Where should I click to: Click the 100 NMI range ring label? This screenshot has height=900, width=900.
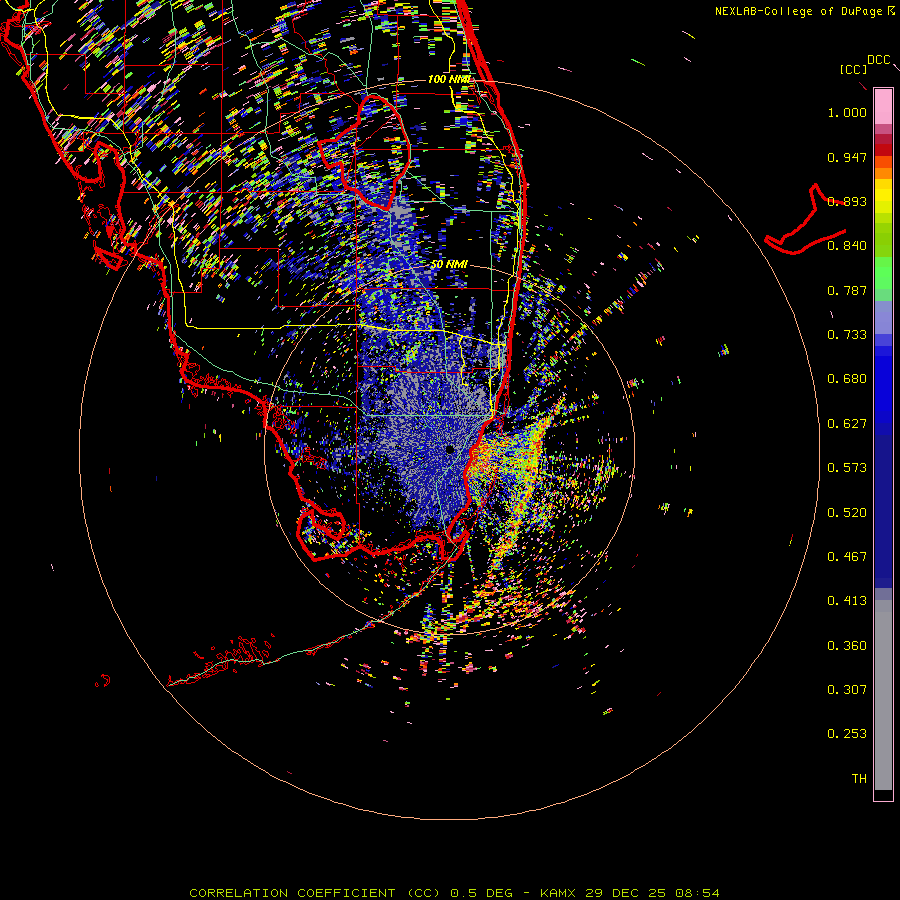pyautogui.click(x=449, y=79)
